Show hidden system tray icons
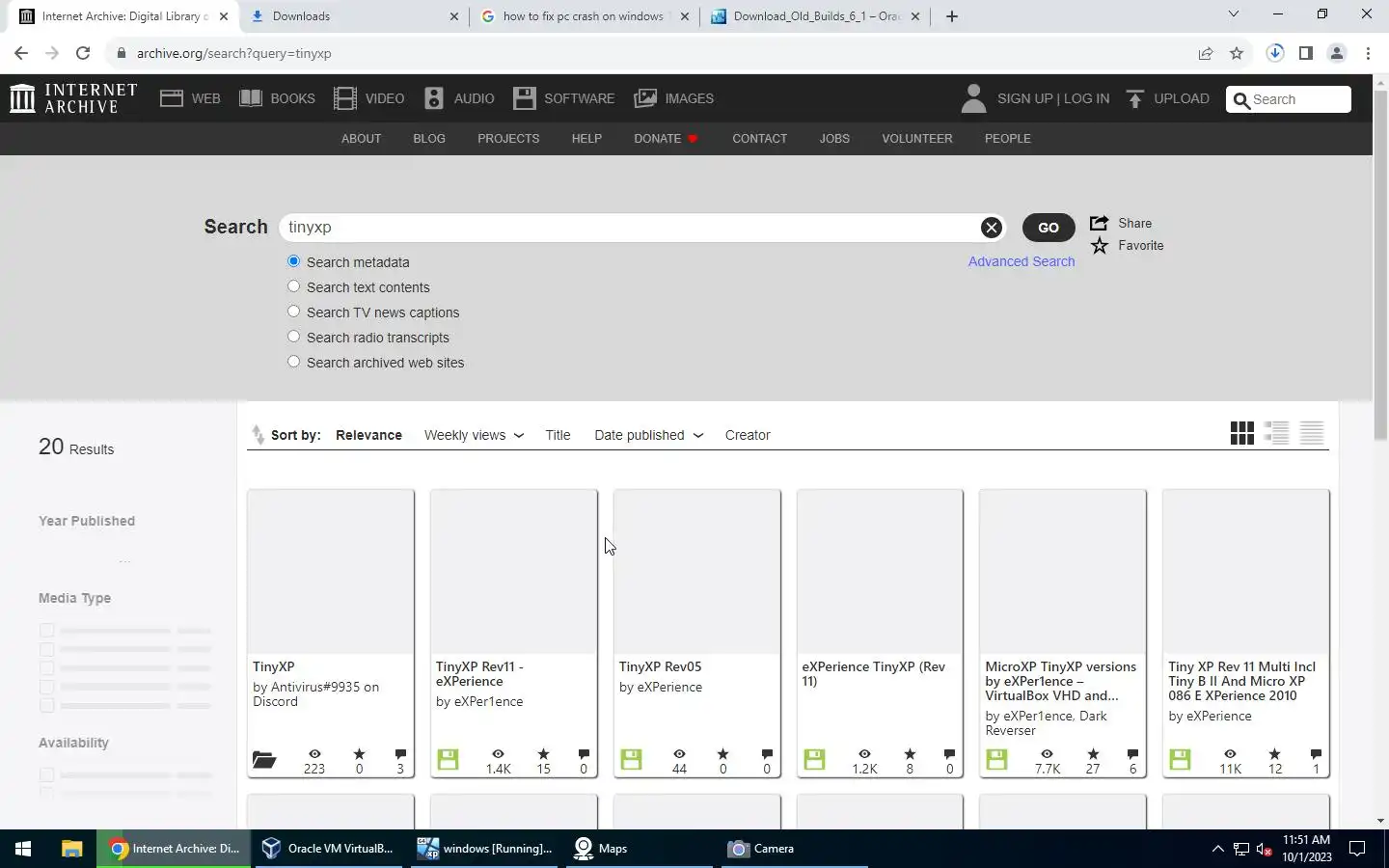The width and height of the screenshot is (1389, 868). 1217,849
